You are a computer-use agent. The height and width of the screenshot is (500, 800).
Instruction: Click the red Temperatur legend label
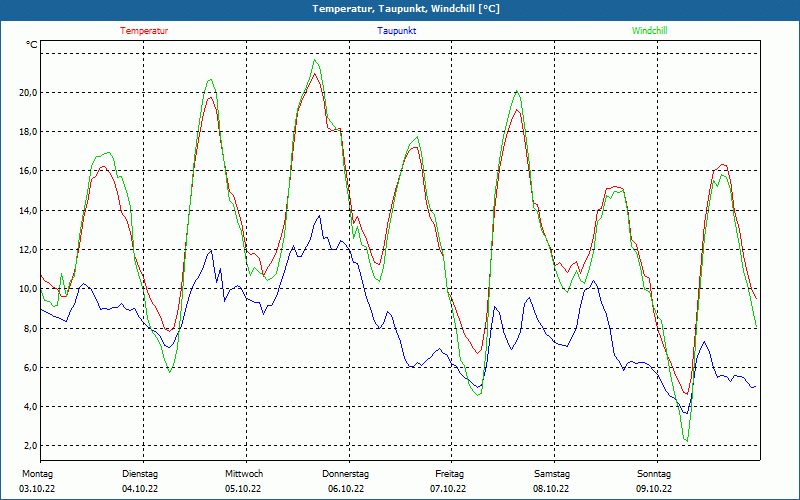click(144, 31)
